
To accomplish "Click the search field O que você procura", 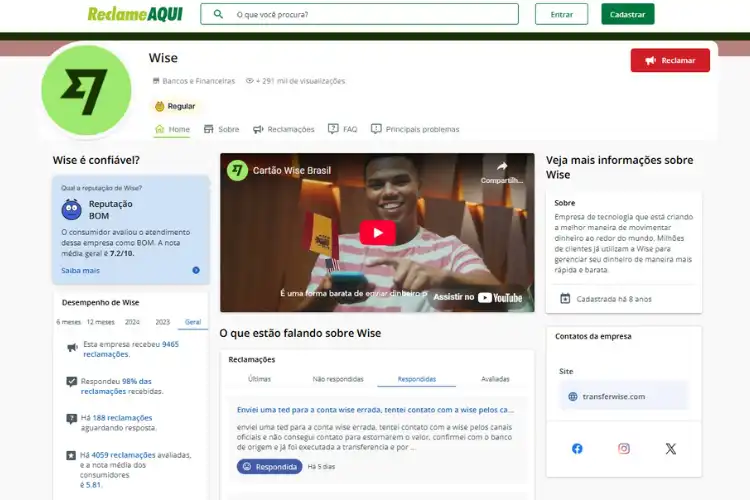I will pyautogui.click(x=359, y=14).
